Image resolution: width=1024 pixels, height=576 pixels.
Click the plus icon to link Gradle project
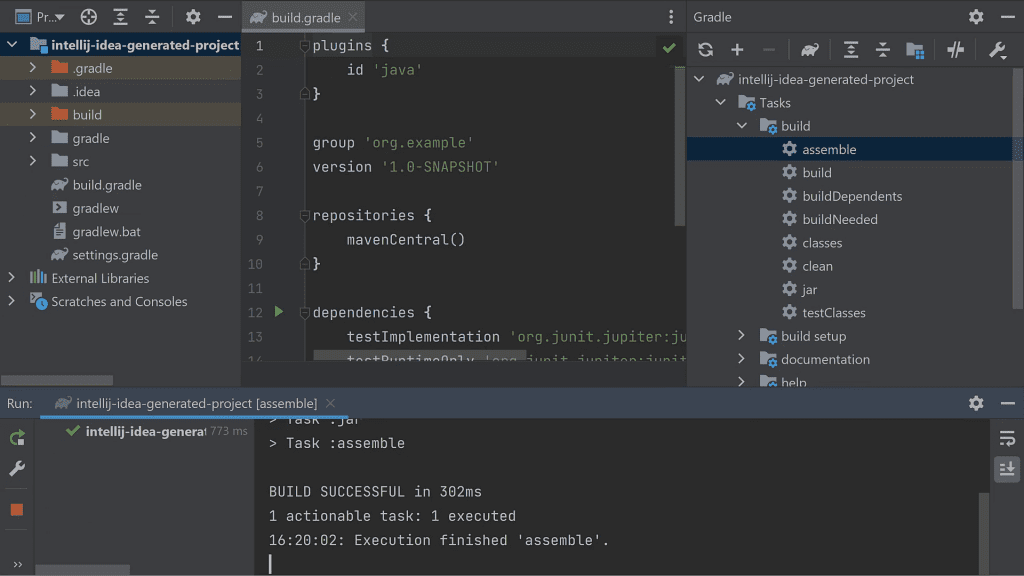pos(737,50)
